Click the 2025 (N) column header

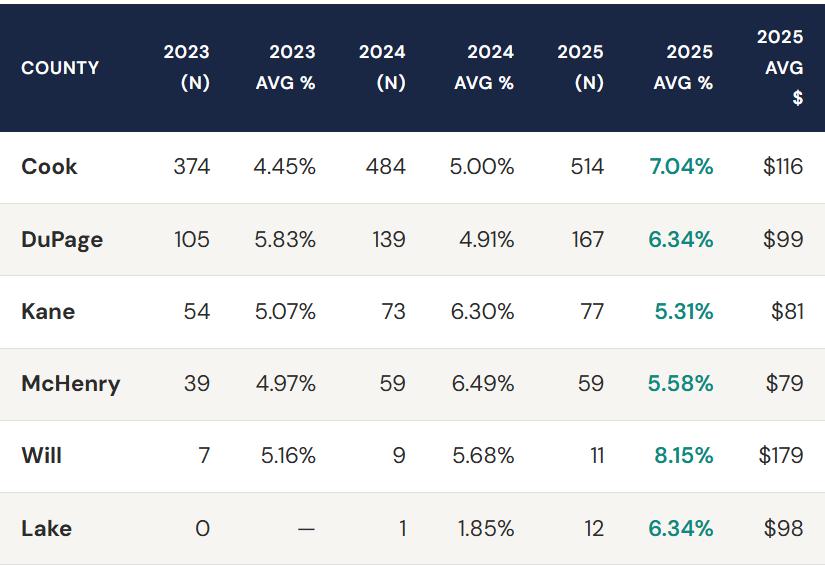[x=581, y=67]
